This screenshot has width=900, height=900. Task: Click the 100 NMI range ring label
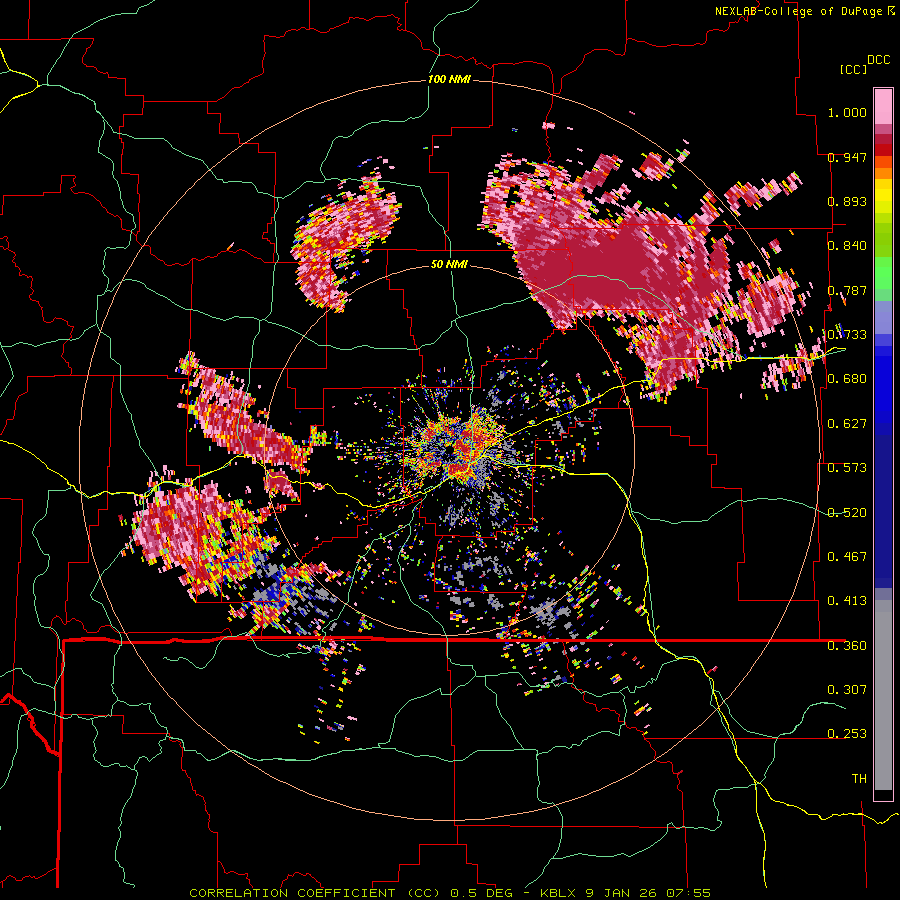coord(449,79)
